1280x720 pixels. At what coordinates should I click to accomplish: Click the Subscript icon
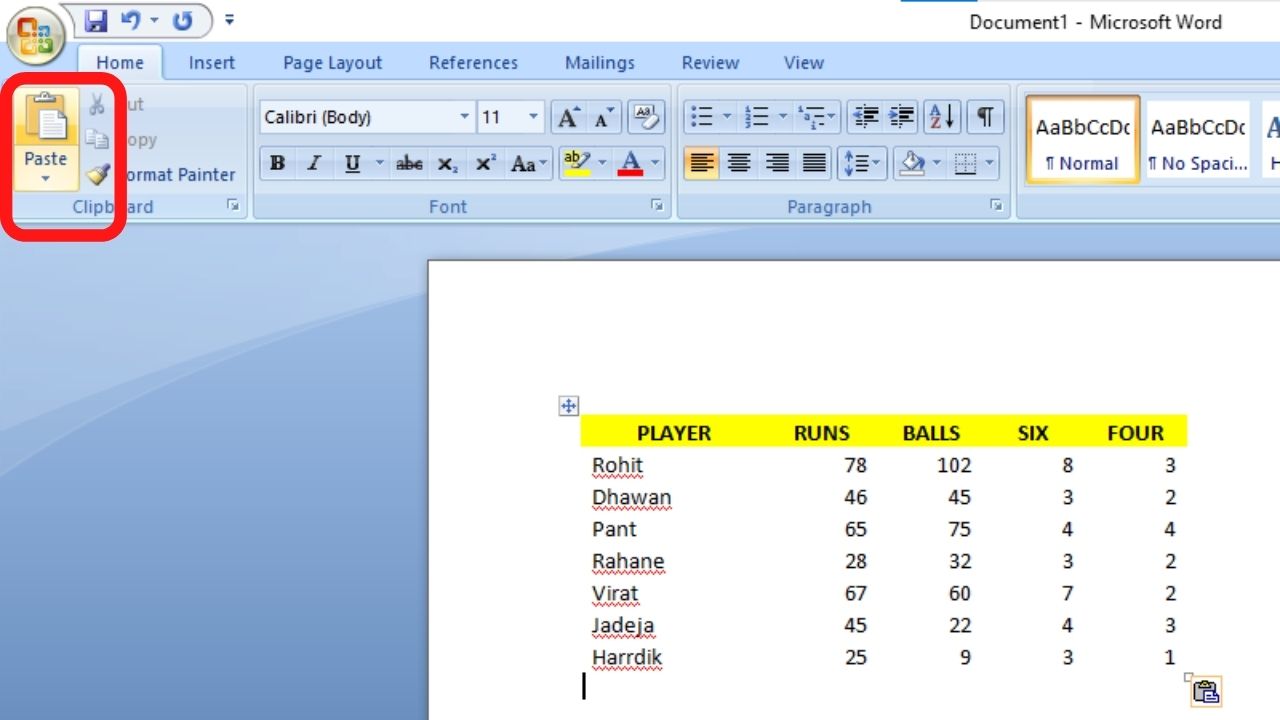point(450,163)
